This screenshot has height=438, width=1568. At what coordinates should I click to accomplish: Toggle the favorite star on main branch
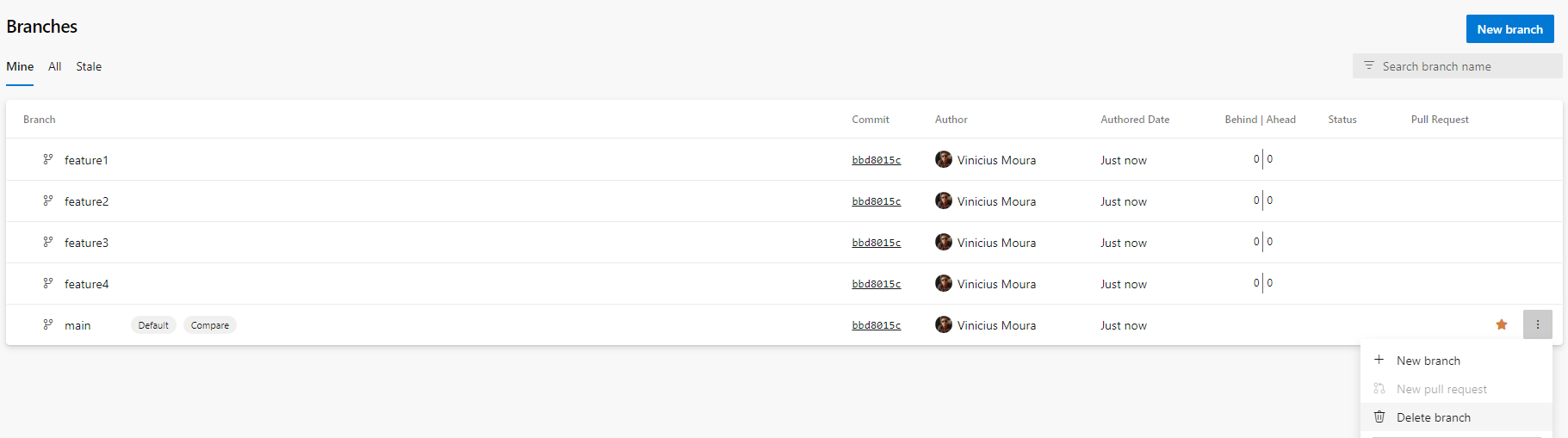[x=1502, y=324]
